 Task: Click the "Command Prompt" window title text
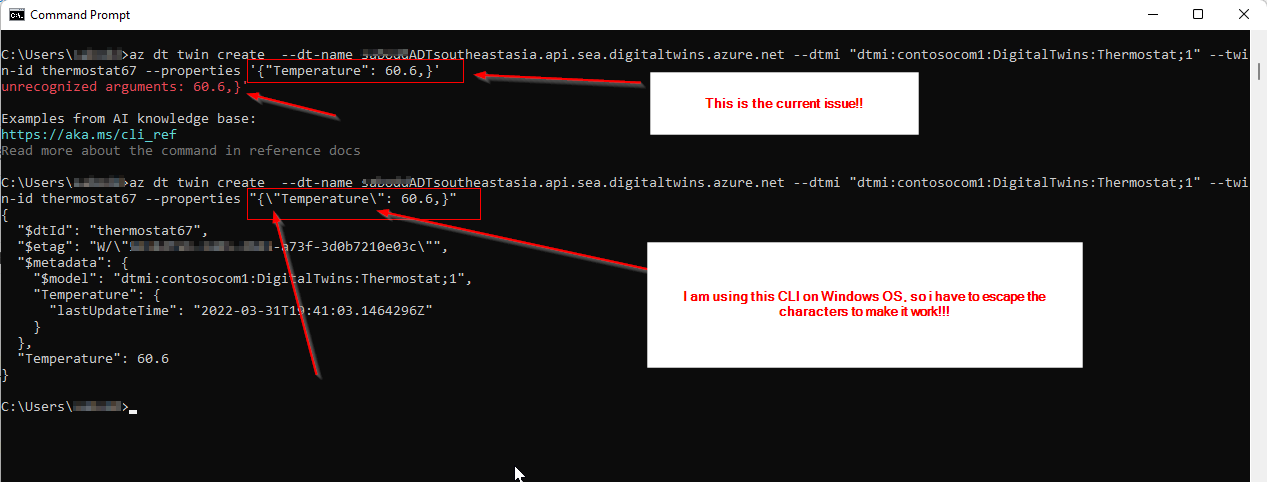80,15
